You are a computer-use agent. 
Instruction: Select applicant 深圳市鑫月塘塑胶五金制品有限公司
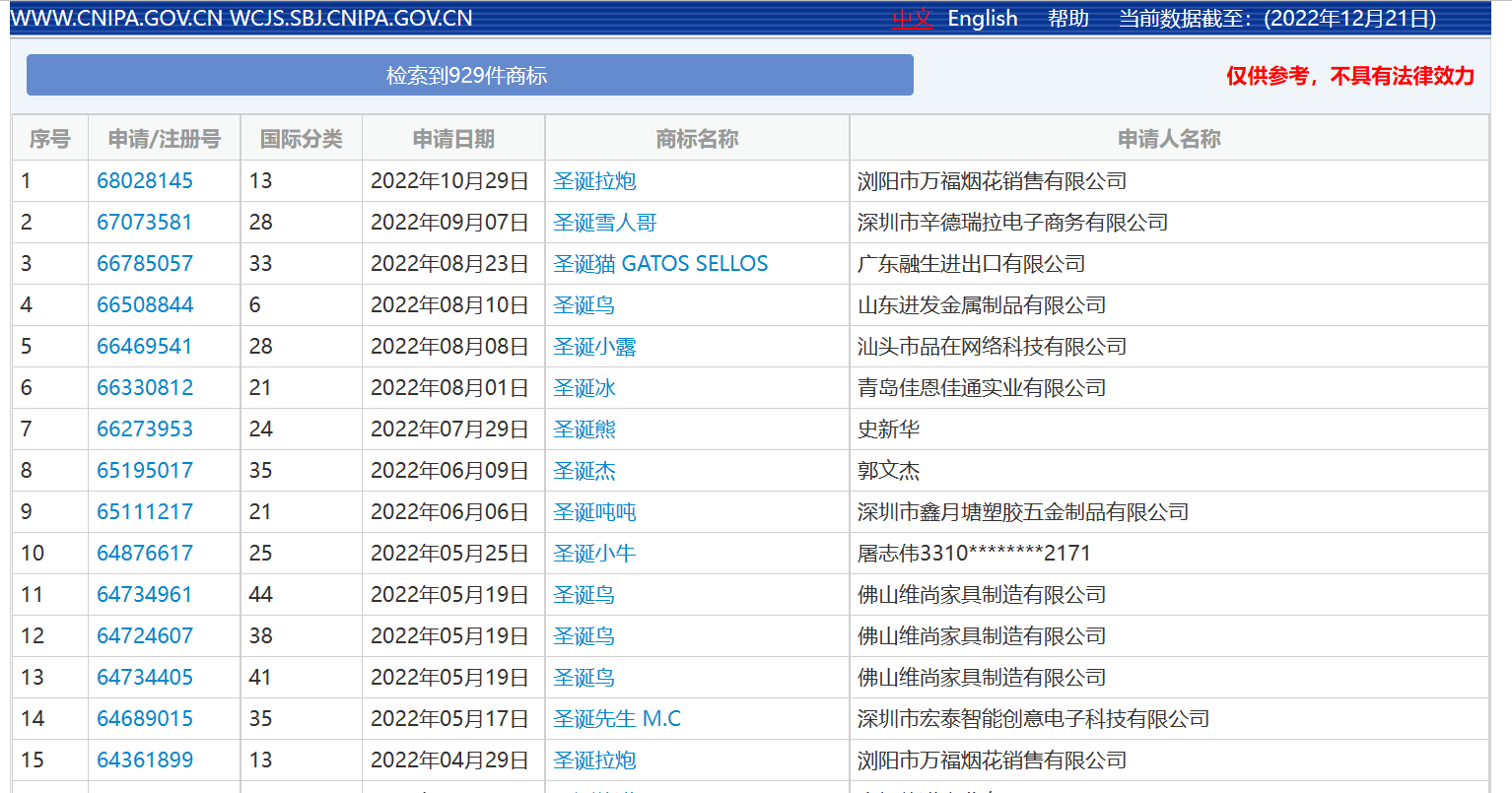[1023, 512]
